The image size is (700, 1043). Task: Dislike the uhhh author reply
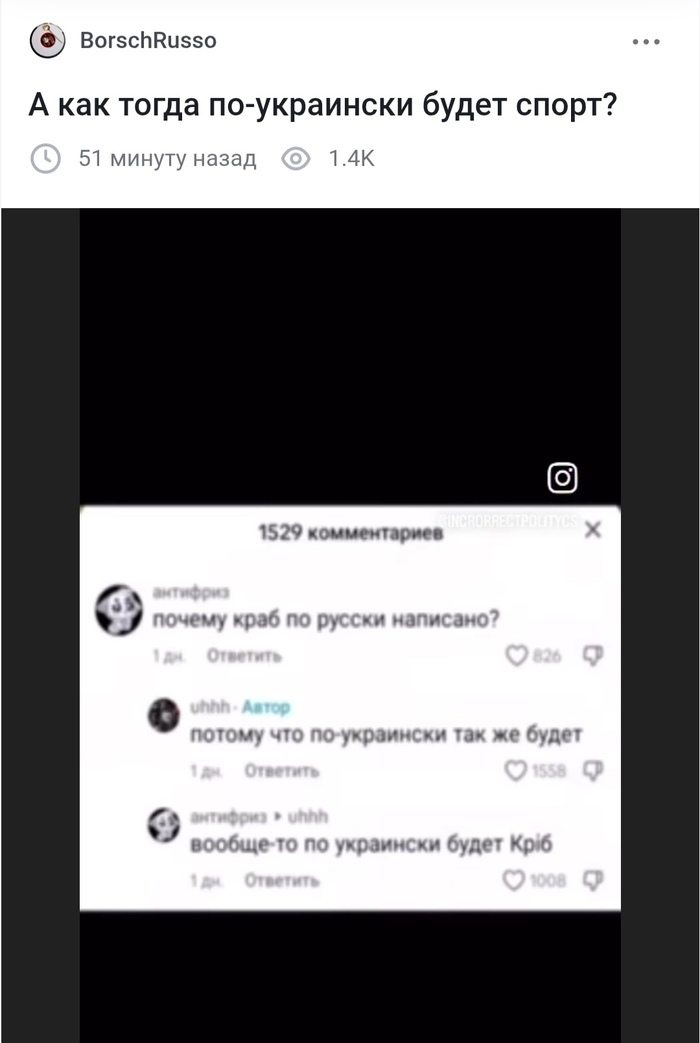[x=593, y=770]
